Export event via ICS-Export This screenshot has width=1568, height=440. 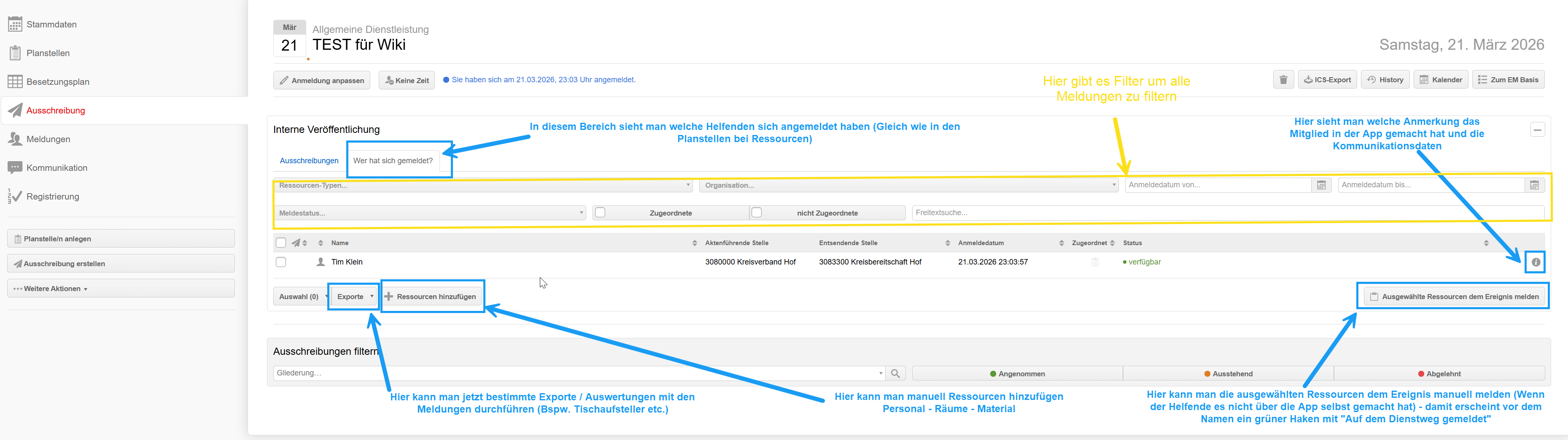click(1327, 80)
